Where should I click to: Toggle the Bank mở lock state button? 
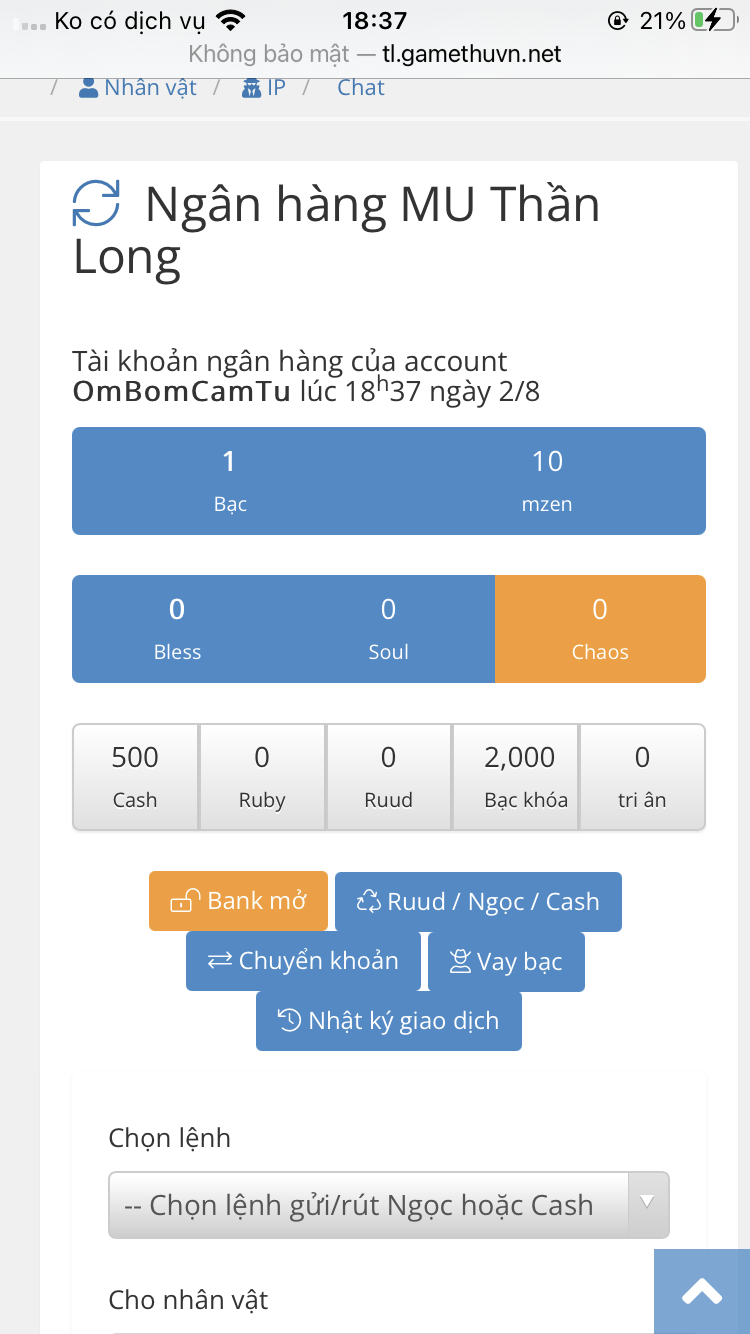click(238, 901)
